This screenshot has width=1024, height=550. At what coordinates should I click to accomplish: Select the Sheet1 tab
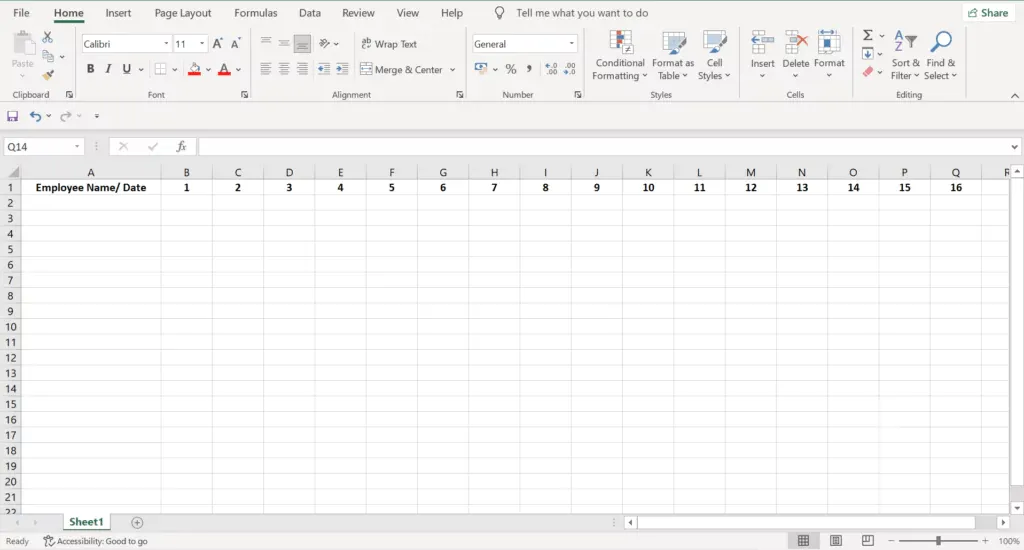[x=86, y=522]
